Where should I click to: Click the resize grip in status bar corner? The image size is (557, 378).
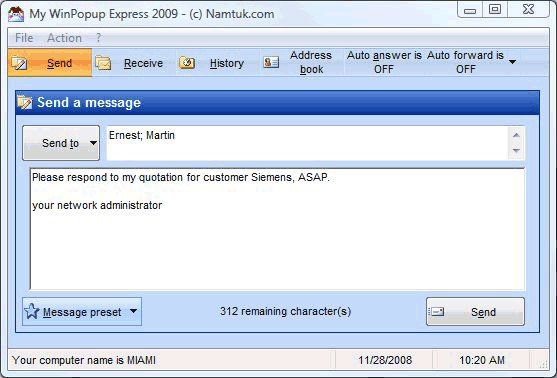543,363
